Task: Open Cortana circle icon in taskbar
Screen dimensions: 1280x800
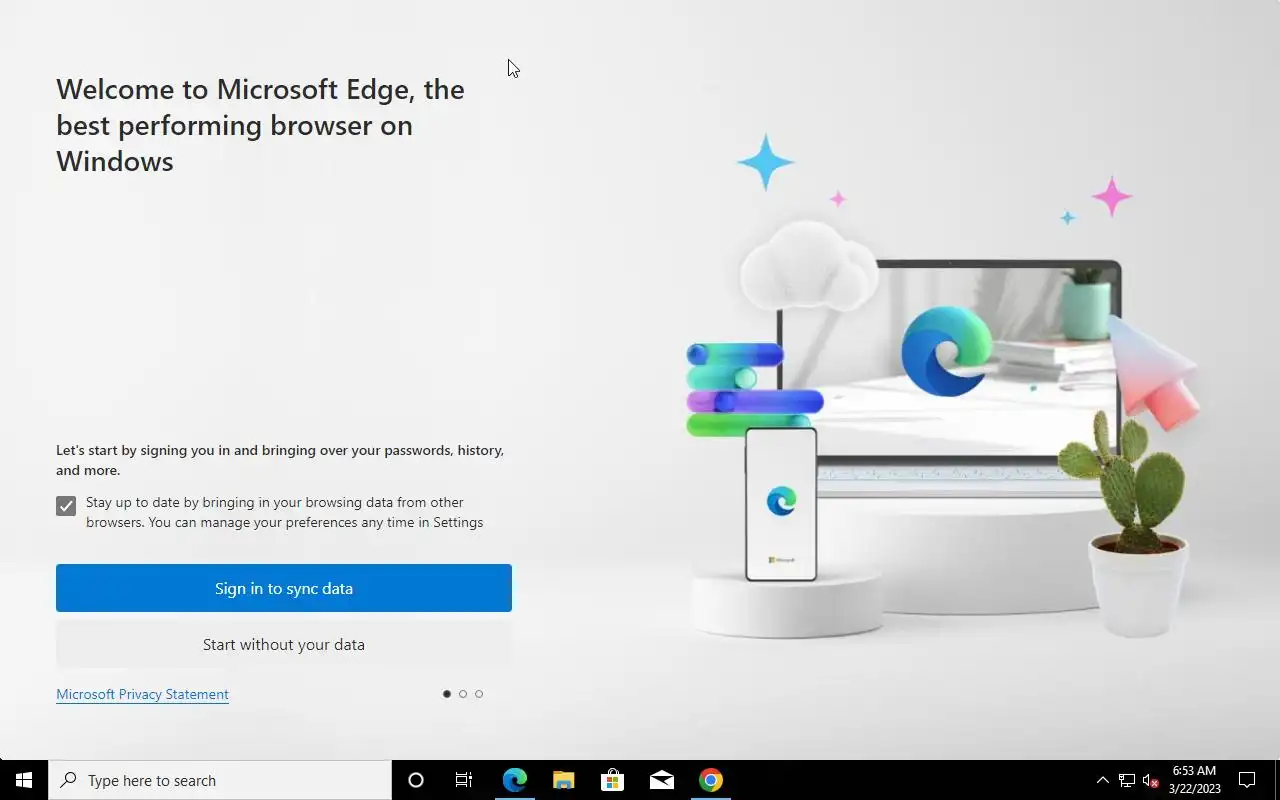Action: pos(416,780)
